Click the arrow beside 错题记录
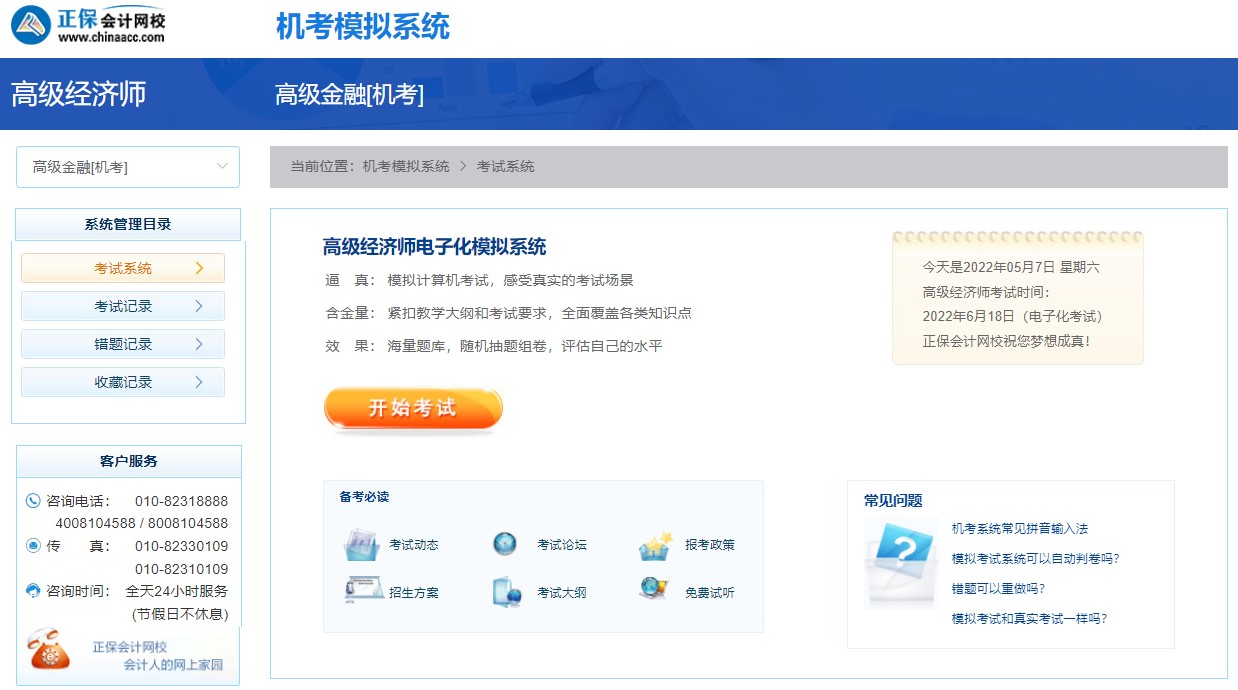1238x690 pixels. pos(199,344)
